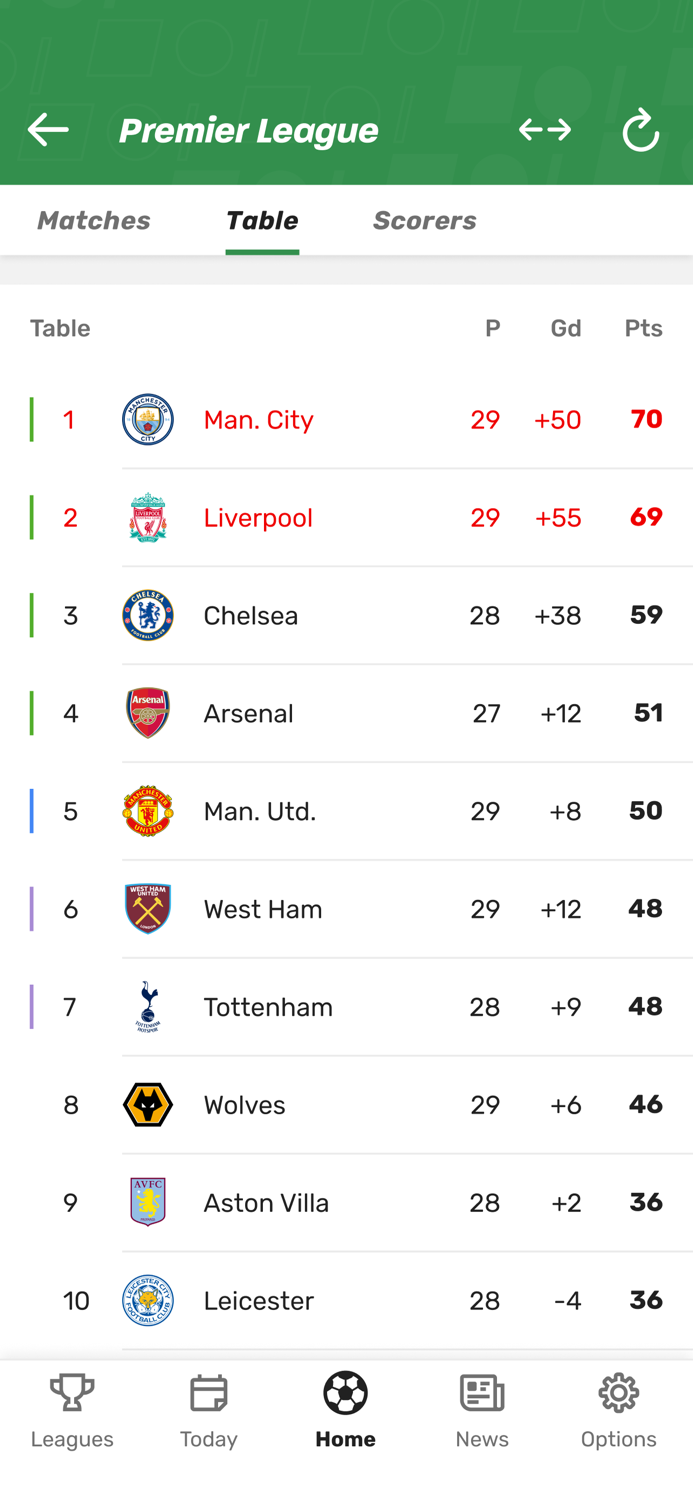Image resolution: width=693 pixels, height=1500 pixels.
Task: Tap the Wolves club crest
Action: click(147, 1104)
